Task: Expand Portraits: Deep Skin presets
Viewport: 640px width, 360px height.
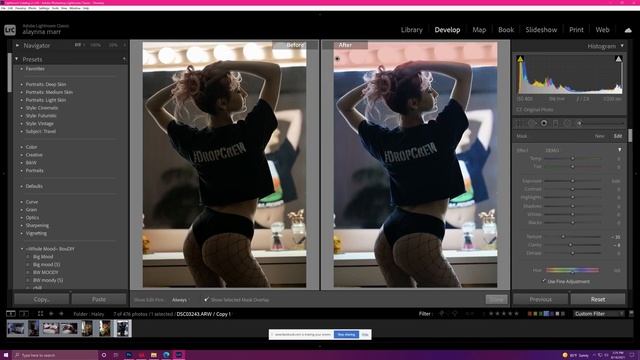Action: click(22, 84)
